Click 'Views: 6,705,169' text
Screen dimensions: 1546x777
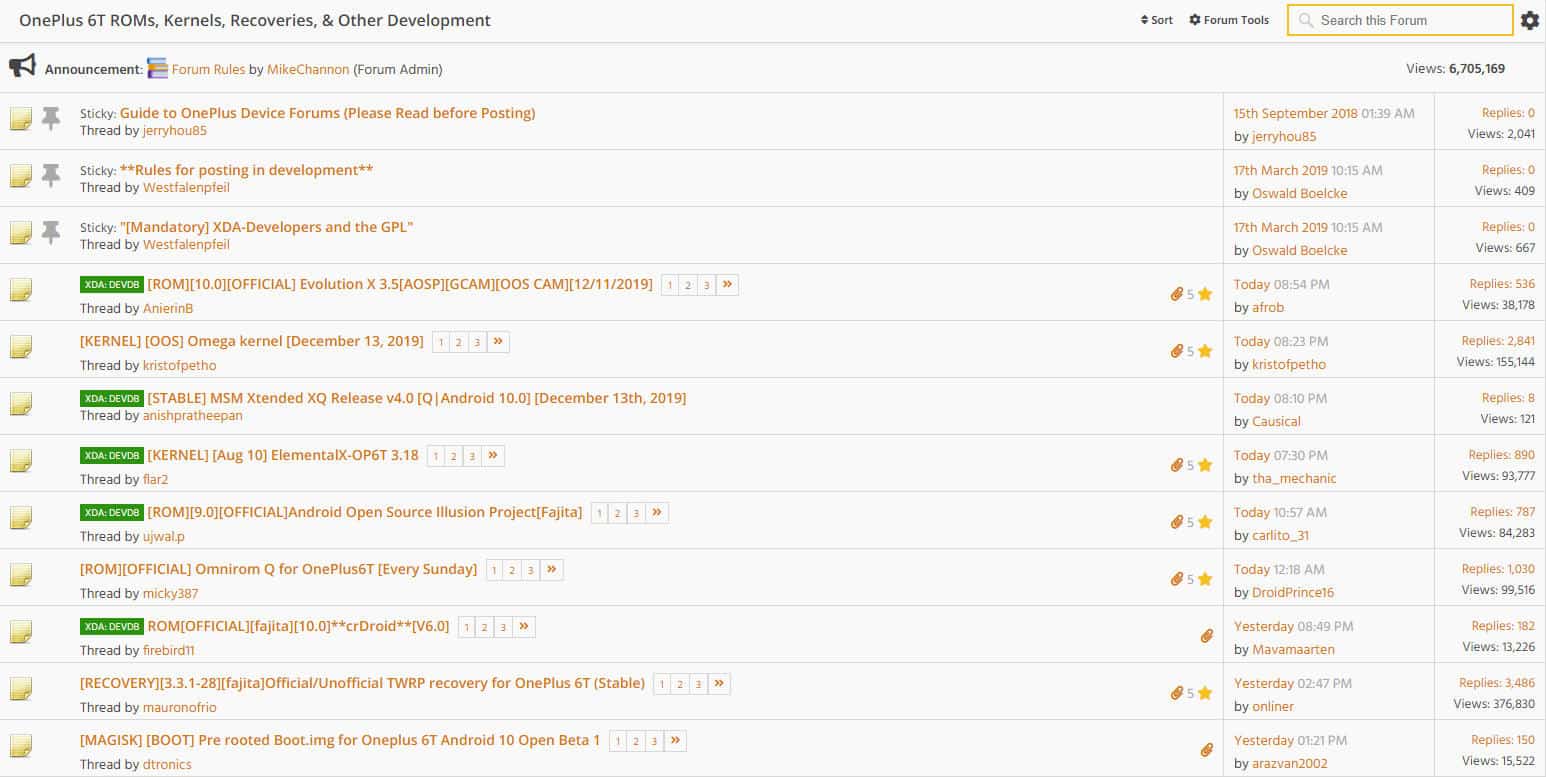point(1455,69)
